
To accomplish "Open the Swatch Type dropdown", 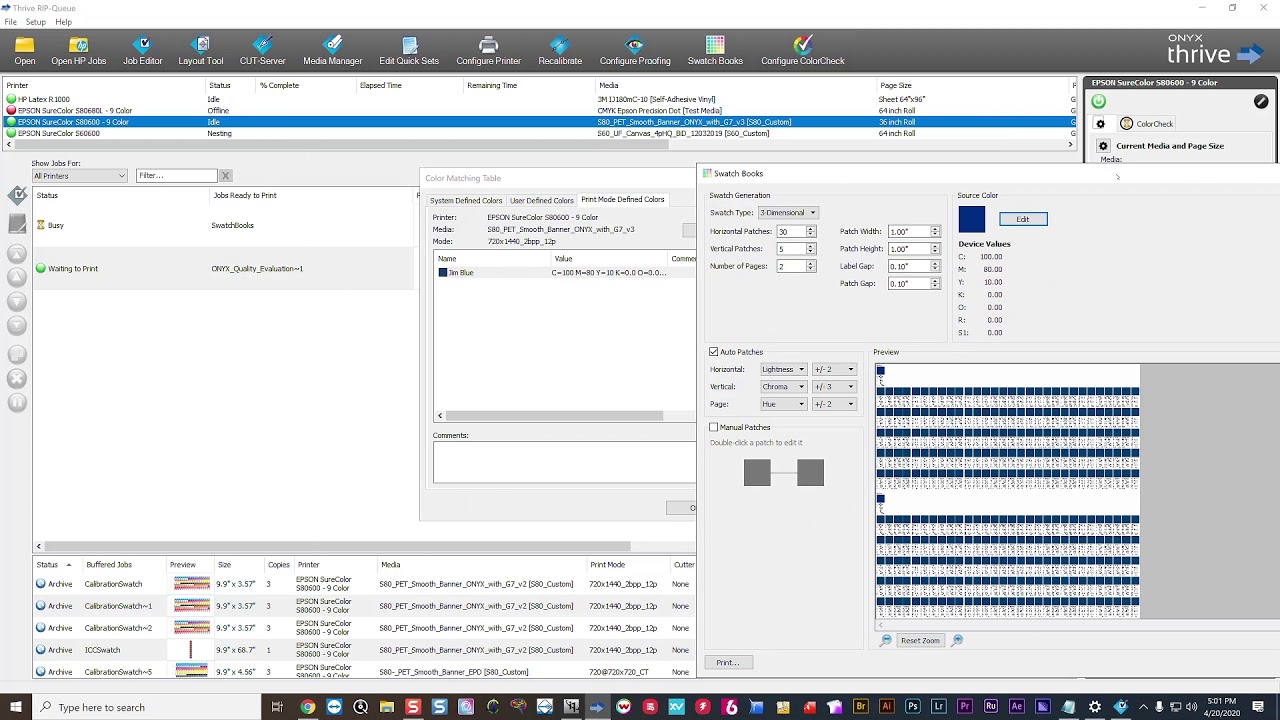I will coord(788,212).
